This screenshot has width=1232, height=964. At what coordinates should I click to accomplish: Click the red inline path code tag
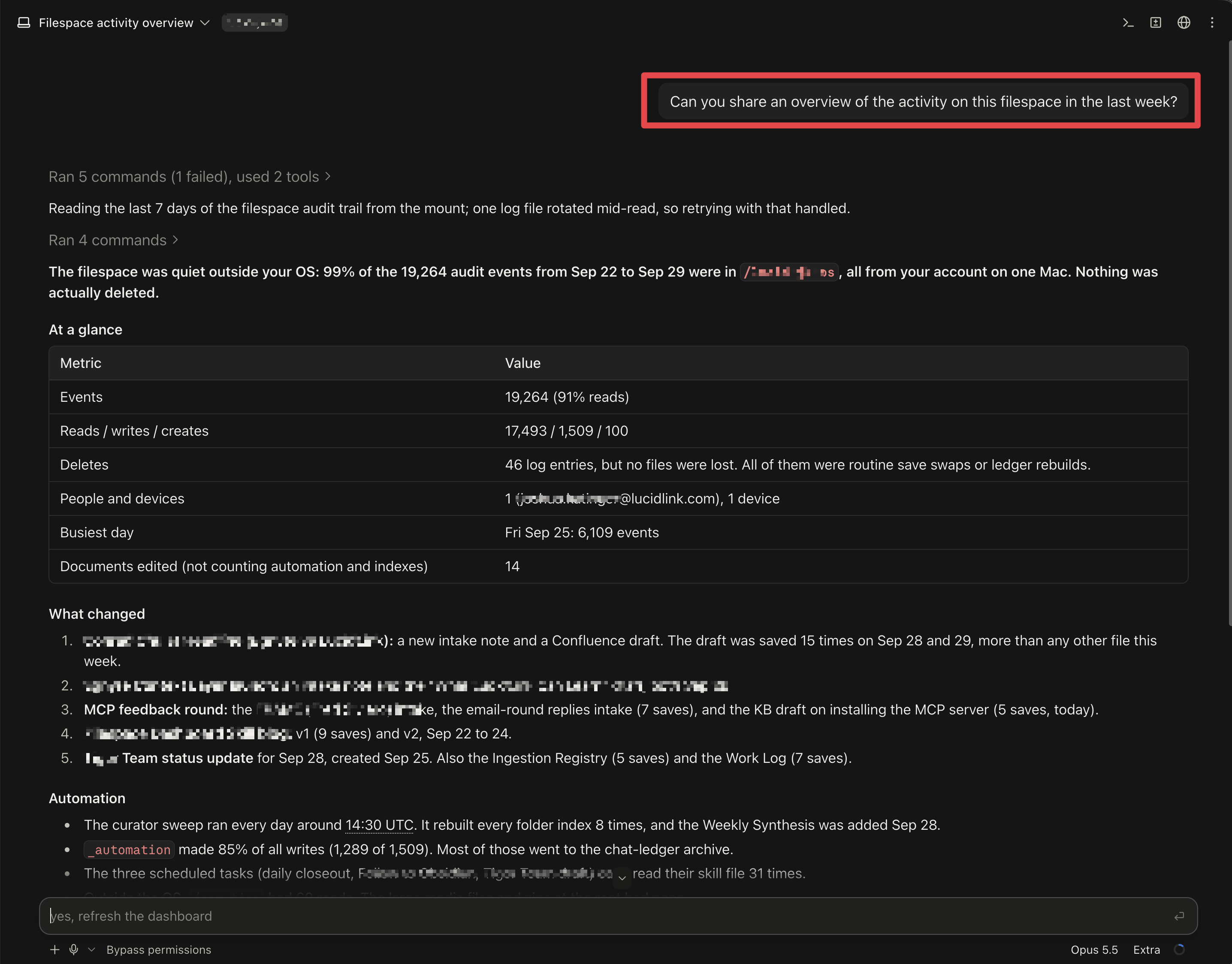point(789,272)
